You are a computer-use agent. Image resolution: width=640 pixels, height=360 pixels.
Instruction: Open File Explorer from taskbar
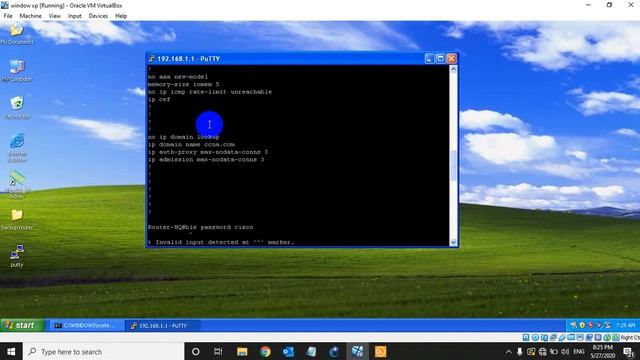(242, 351)
